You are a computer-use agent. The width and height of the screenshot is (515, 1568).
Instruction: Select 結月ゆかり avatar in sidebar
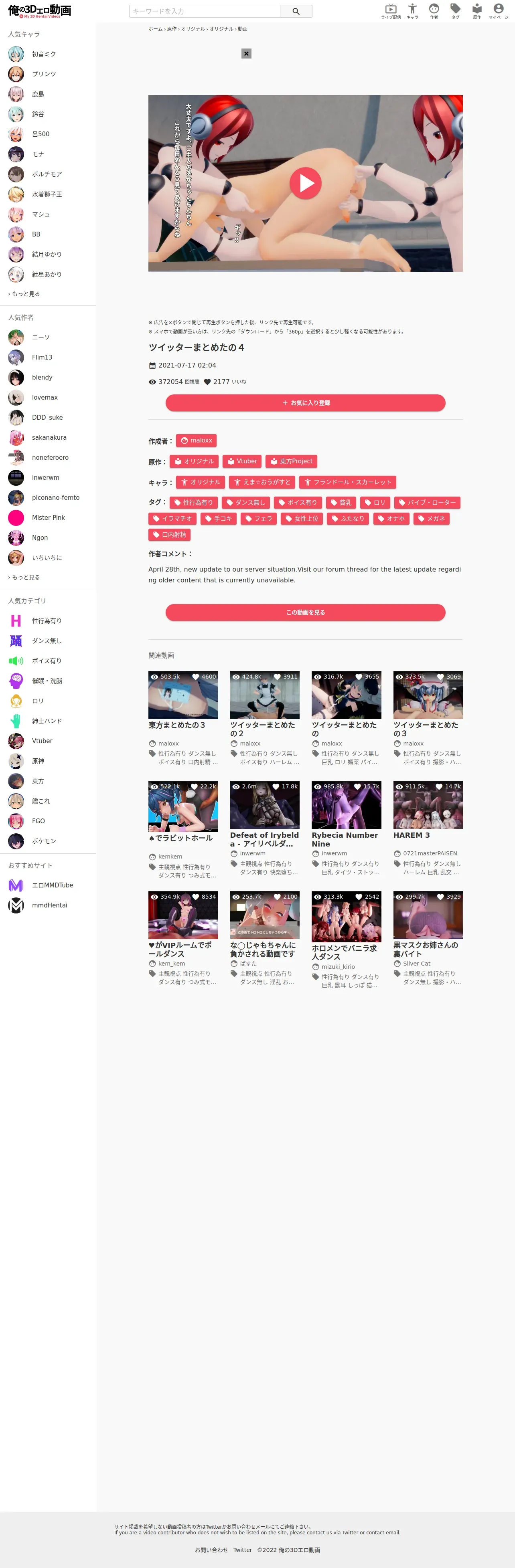(16, 255)
